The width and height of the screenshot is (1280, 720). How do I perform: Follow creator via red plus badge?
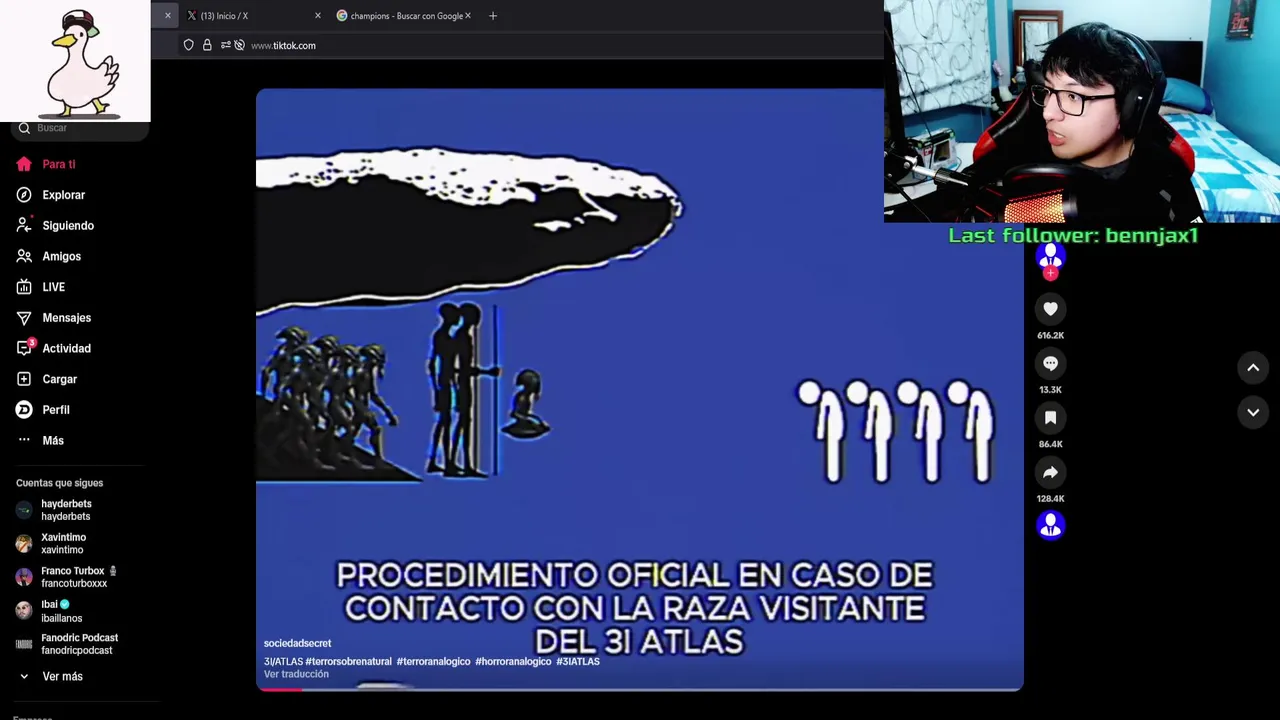pyautogui.click(x=1050, y=273)
